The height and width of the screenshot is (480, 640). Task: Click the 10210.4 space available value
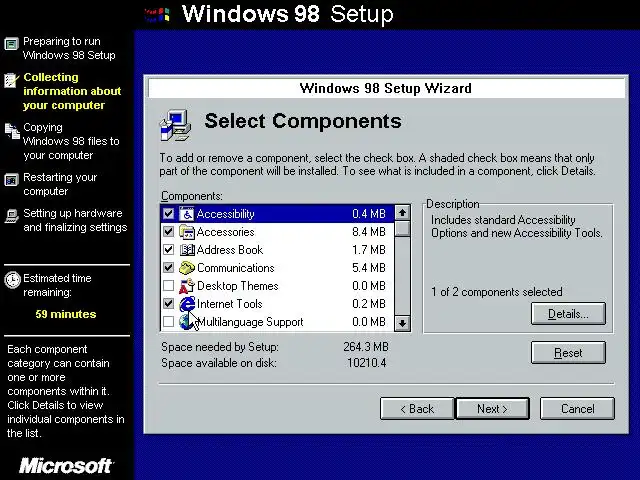pos(367,363)
